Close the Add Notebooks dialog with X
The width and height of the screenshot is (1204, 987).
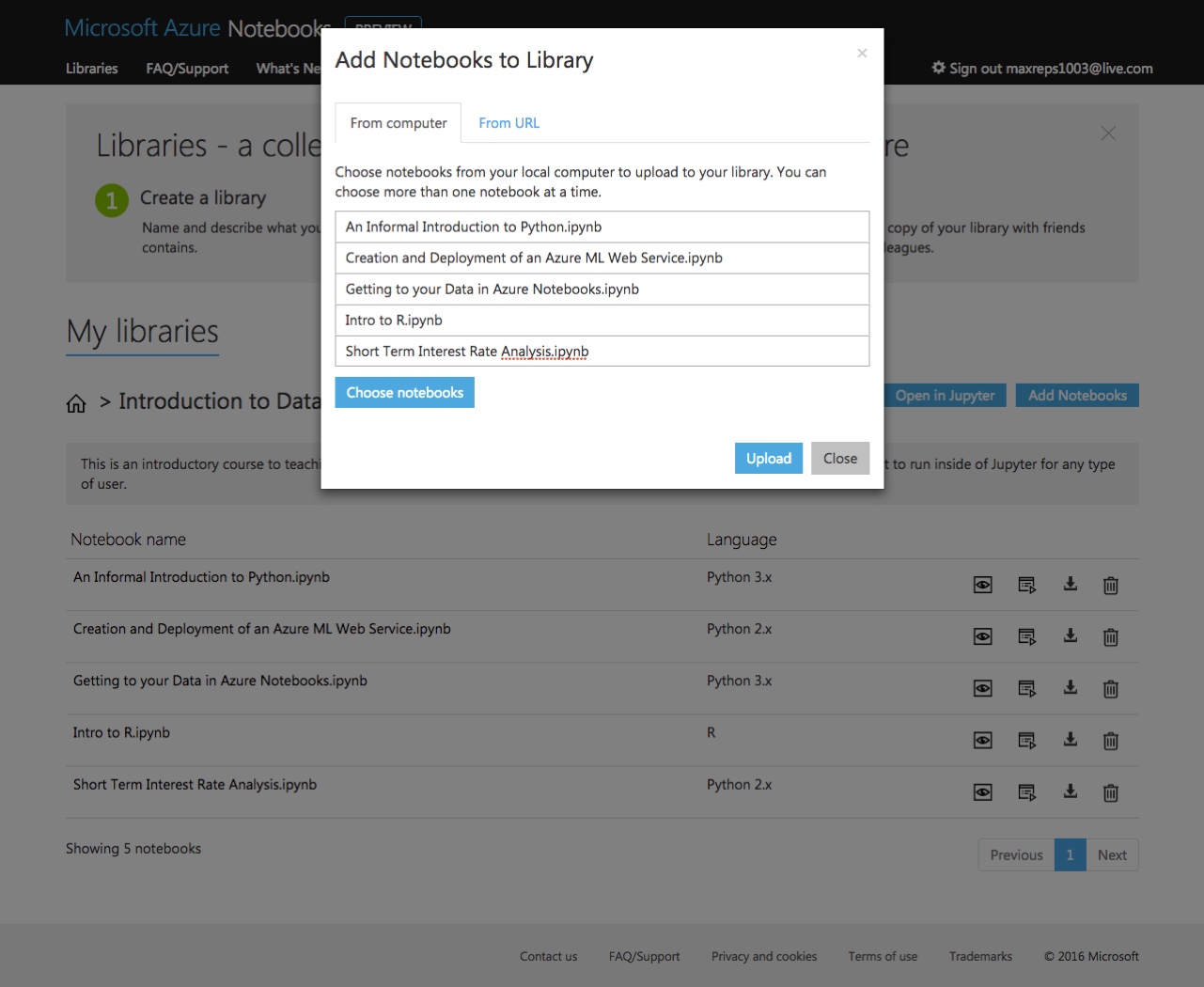862,54
